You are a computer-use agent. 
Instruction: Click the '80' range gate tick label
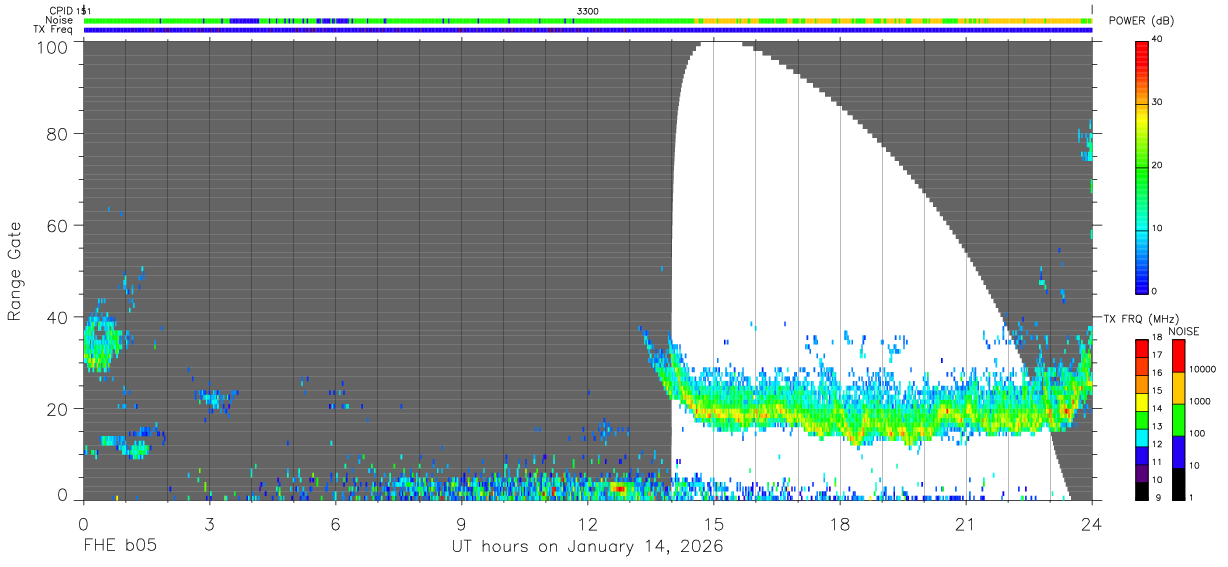pyautogui.click(x=58, y=134)
